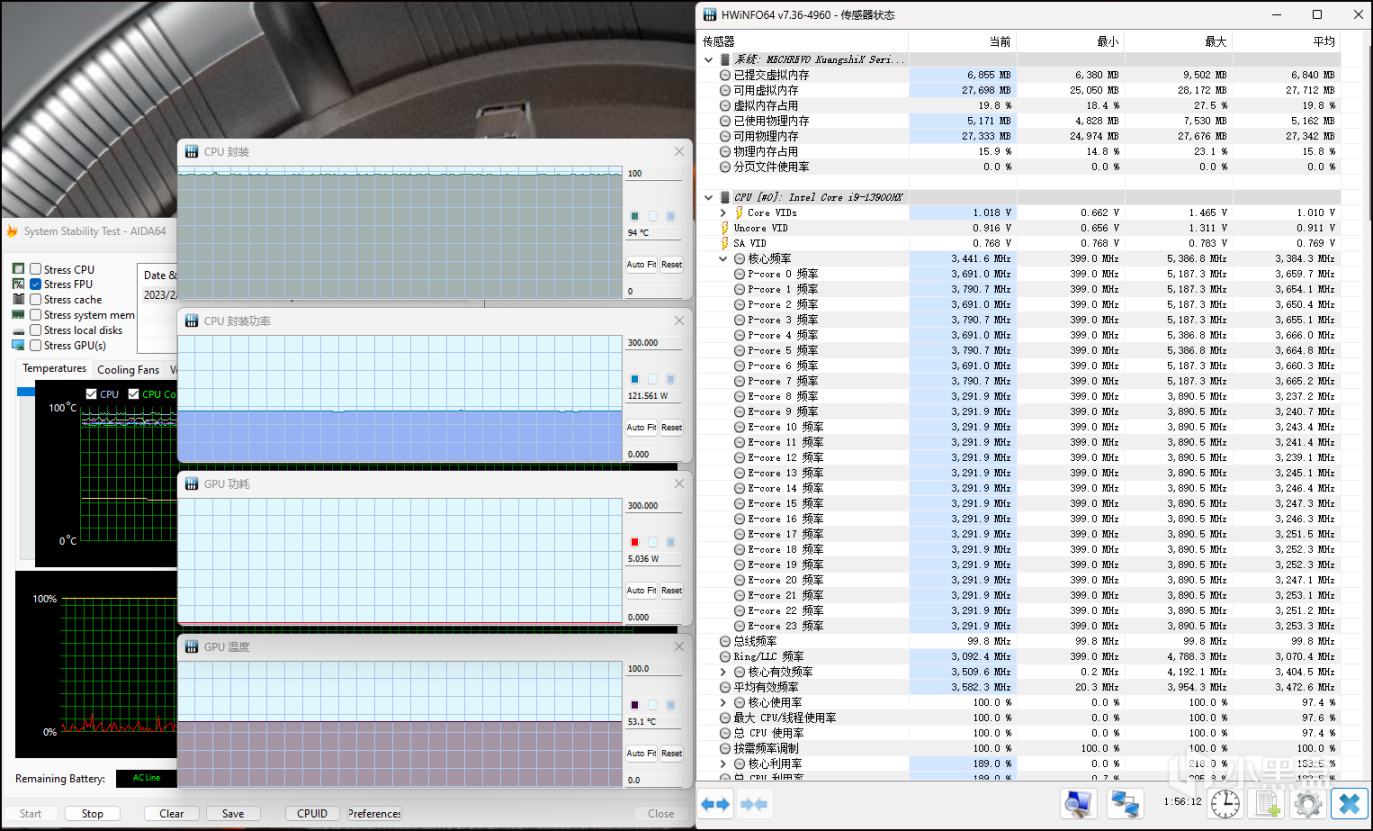Click Reset in CPU 封装功率 graph
The width and height of the screenshot is (1373, 831).
coord(671,428)
